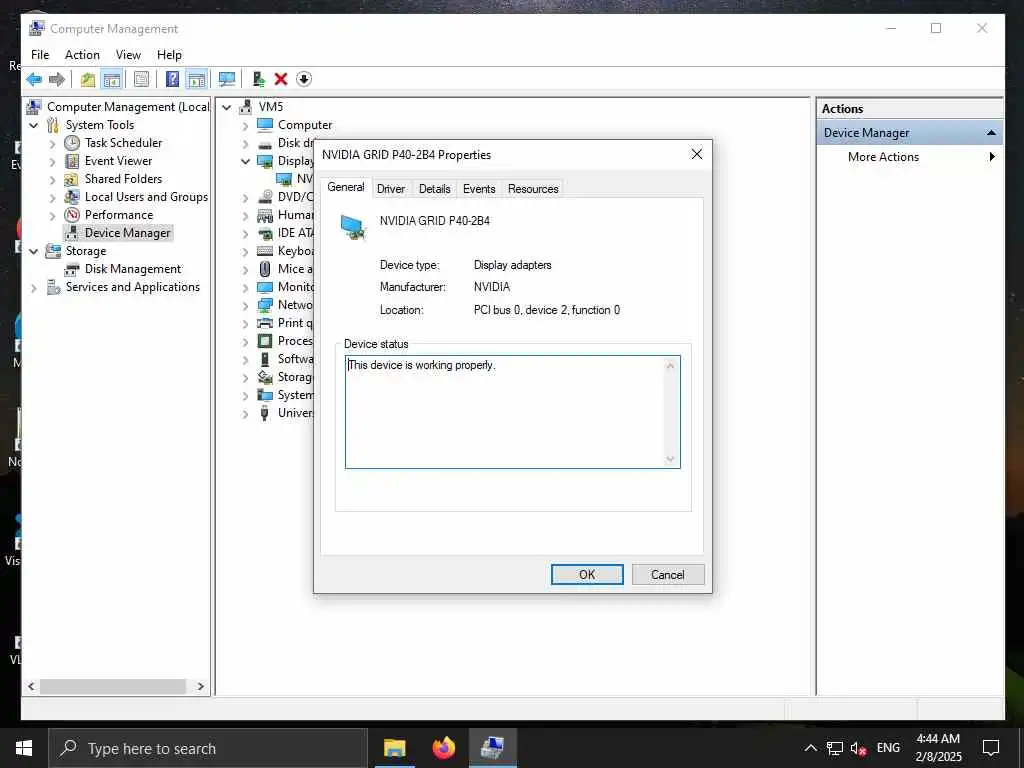Image resolution: width=1024 pixels, height=768 pixels.
Task: Expand the Local Users and Groups node
Action: (52, 197)
